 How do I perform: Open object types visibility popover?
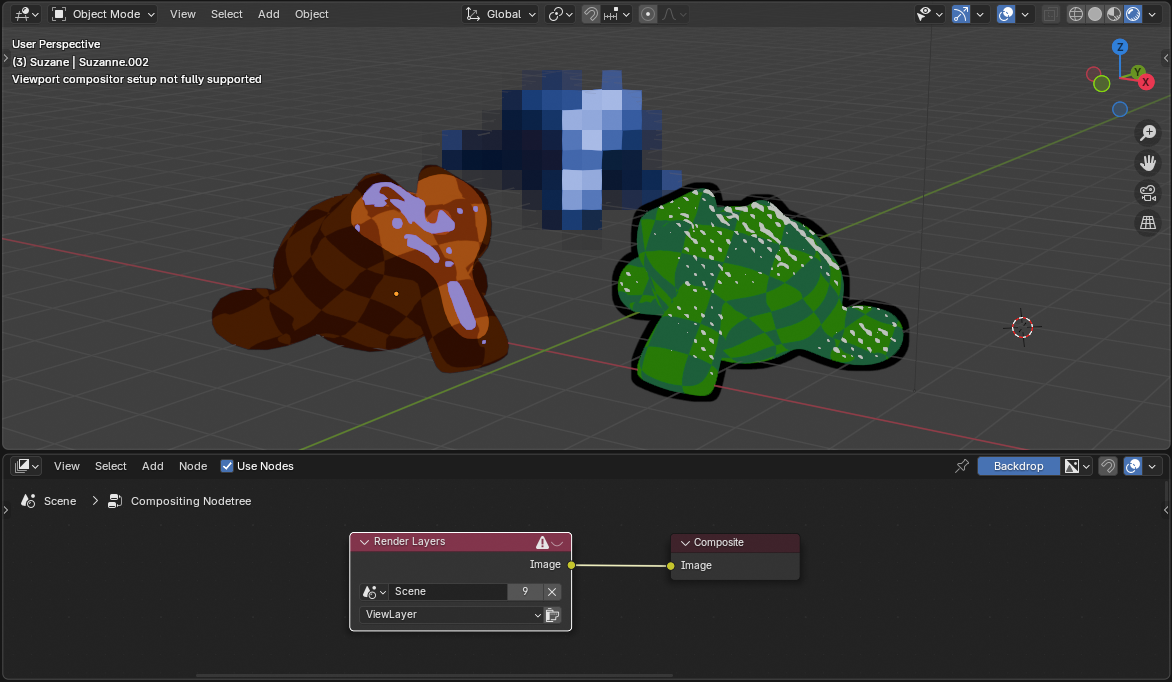[930, 14]
